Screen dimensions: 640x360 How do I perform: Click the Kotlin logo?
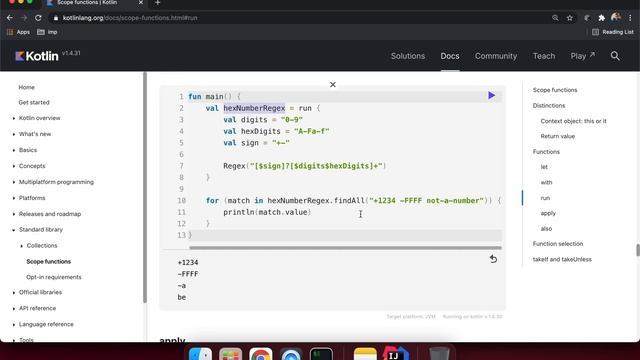point(37,56)
